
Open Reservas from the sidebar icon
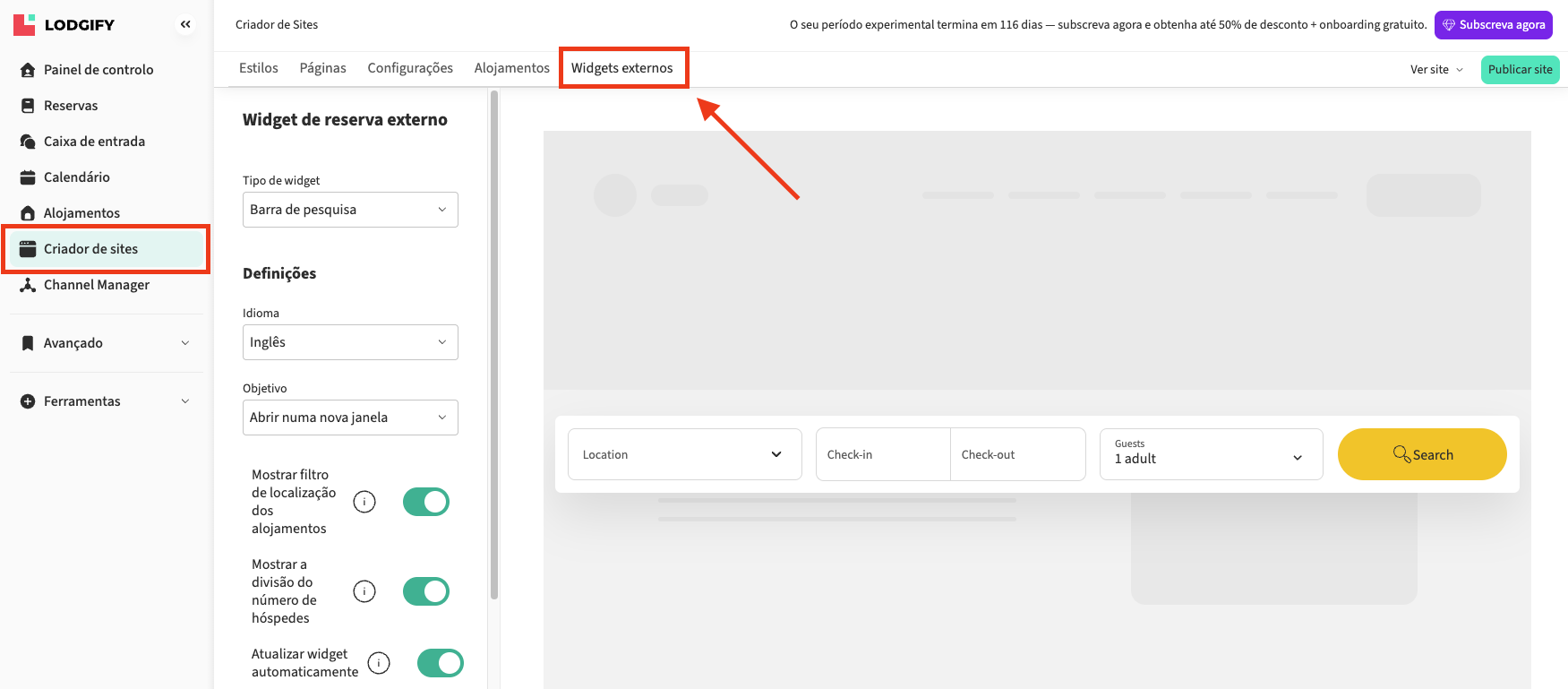28,106
